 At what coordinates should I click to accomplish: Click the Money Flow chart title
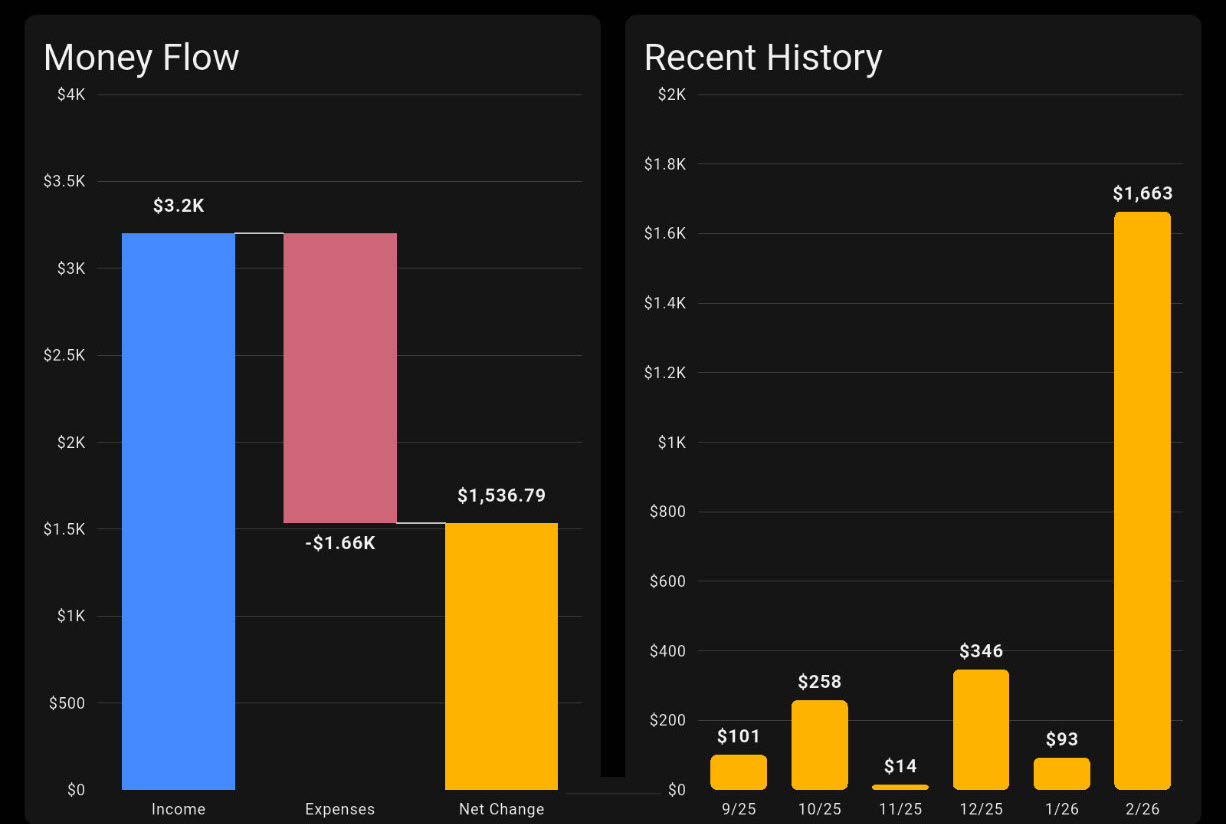tap(140, 57)
